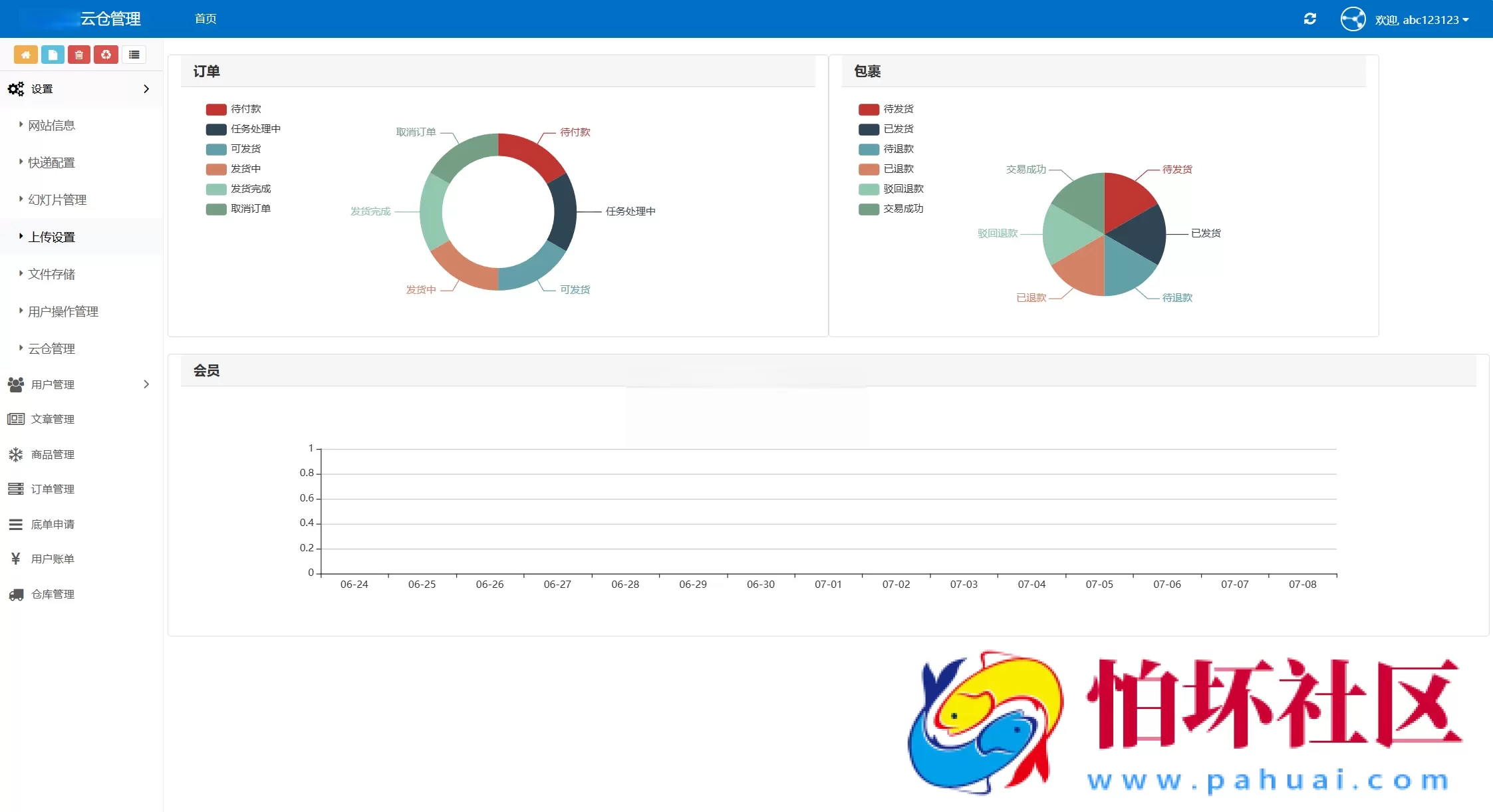Open the 首页 top menu item
This screenshot has width=1493, height=812.
tap(205, 19)
